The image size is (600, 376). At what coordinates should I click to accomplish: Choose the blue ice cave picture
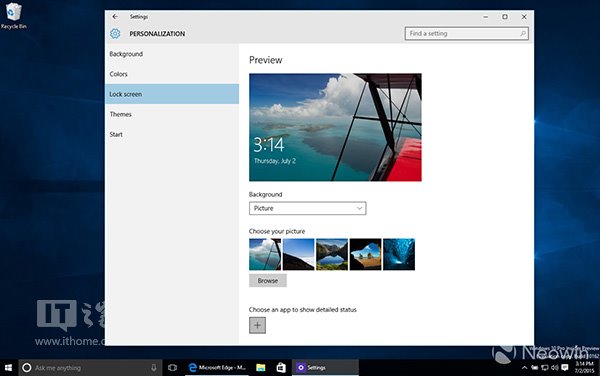coord(399,254)
